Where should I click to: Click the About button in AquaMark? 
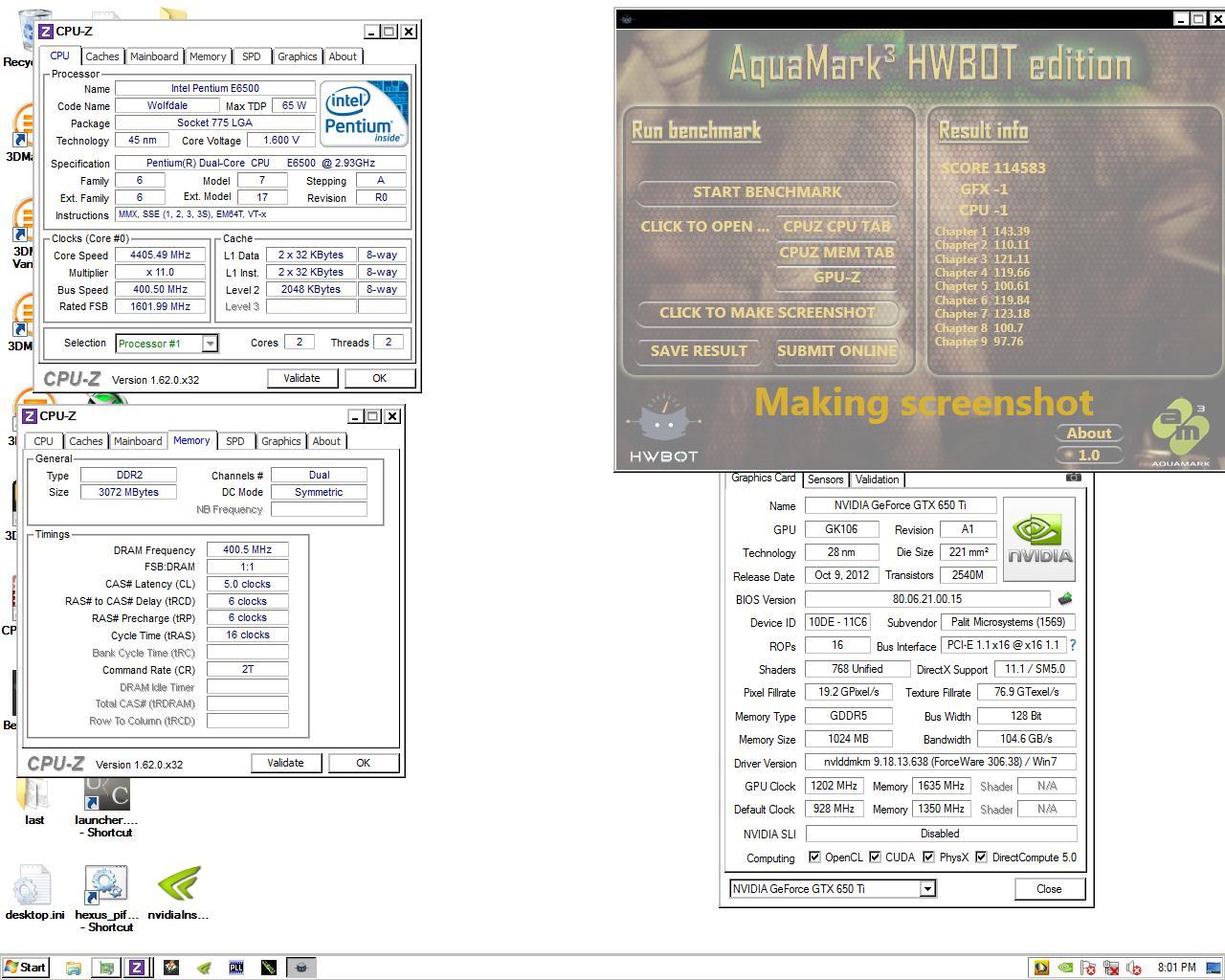tap(1089, 434)
